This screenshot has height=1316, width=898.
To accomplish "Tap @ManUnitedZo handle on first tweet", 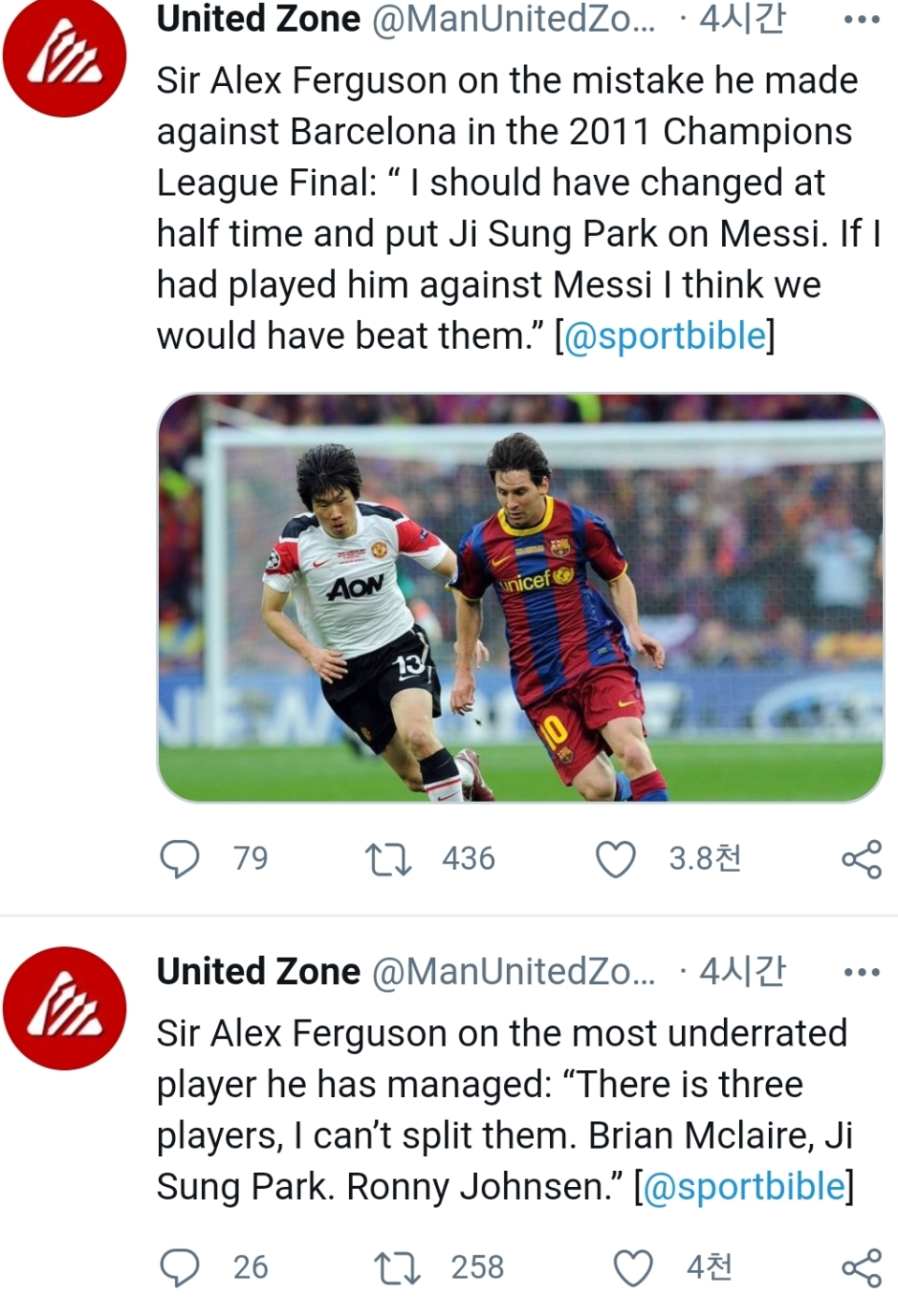I will [x=513, y=19].
